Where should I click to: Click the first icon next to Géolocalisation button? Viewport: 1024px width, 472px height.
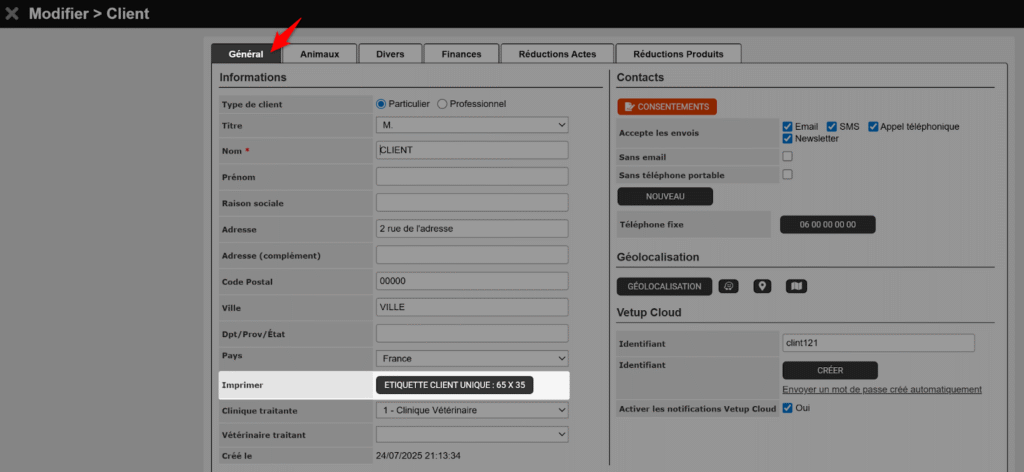click(x=729, y=287)
